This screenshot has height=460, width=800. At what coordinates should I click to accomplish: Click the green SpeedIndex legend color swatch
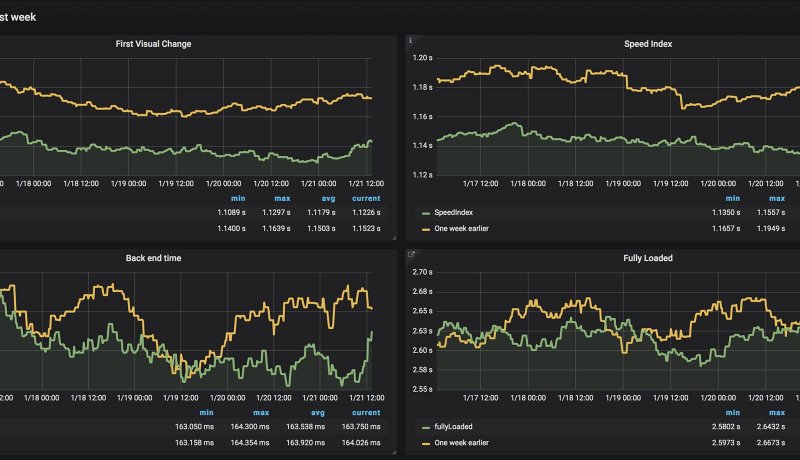[x=426, y=214]
